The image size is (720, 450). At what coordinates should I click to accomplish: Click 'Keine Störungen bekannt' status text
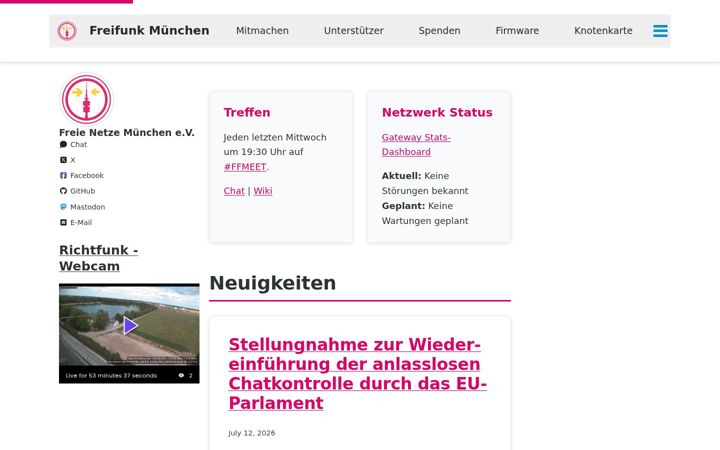[x=425, y=183]
